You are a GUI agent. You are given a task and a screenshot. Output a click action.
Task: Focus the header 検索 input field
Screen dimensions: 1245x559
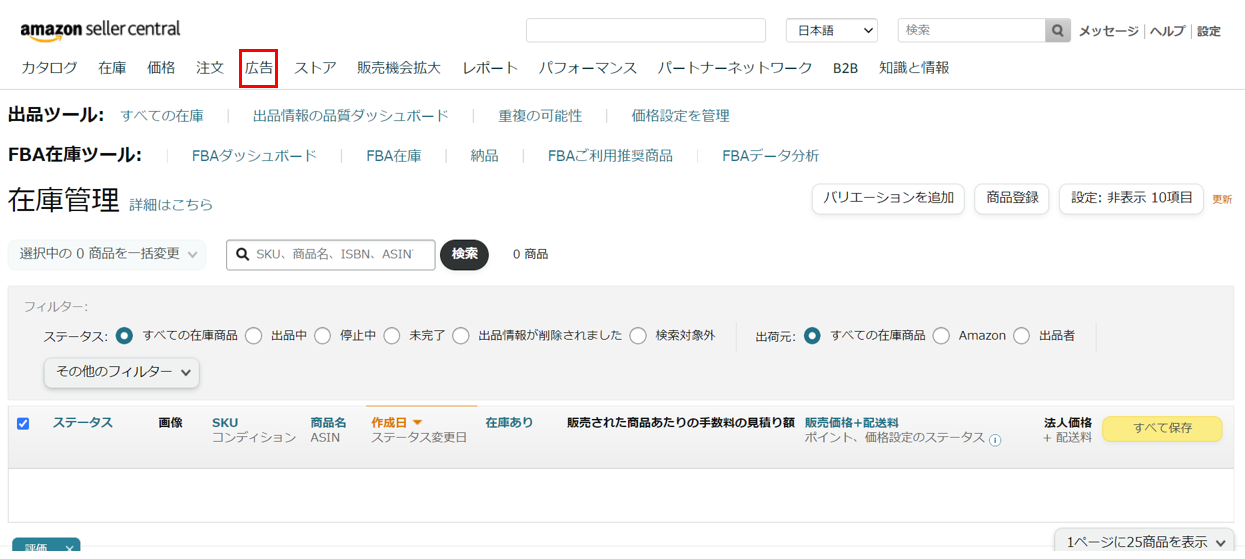(x=971, y=30)
